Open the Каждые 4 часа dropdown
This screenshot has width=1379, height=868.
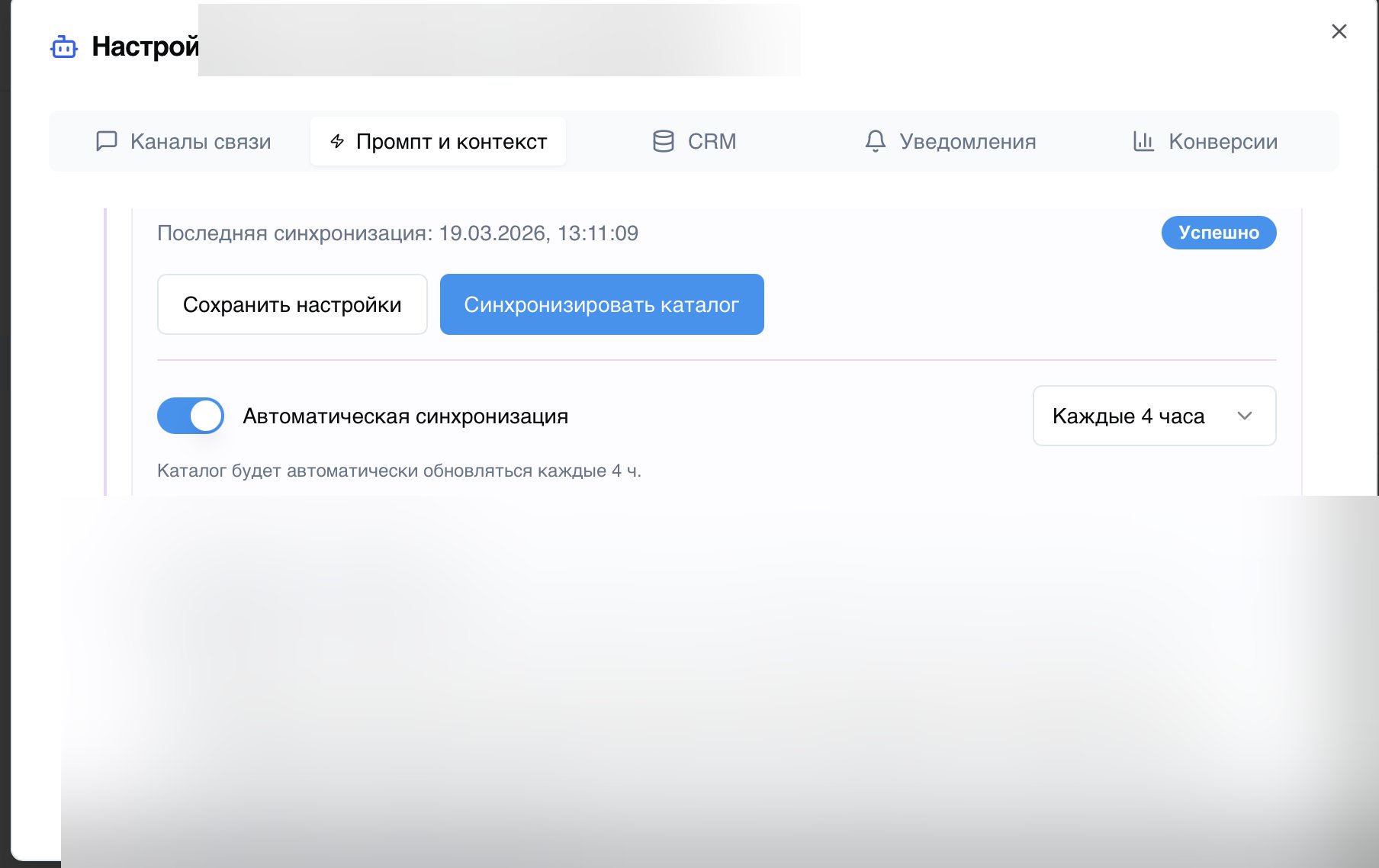1154,416
